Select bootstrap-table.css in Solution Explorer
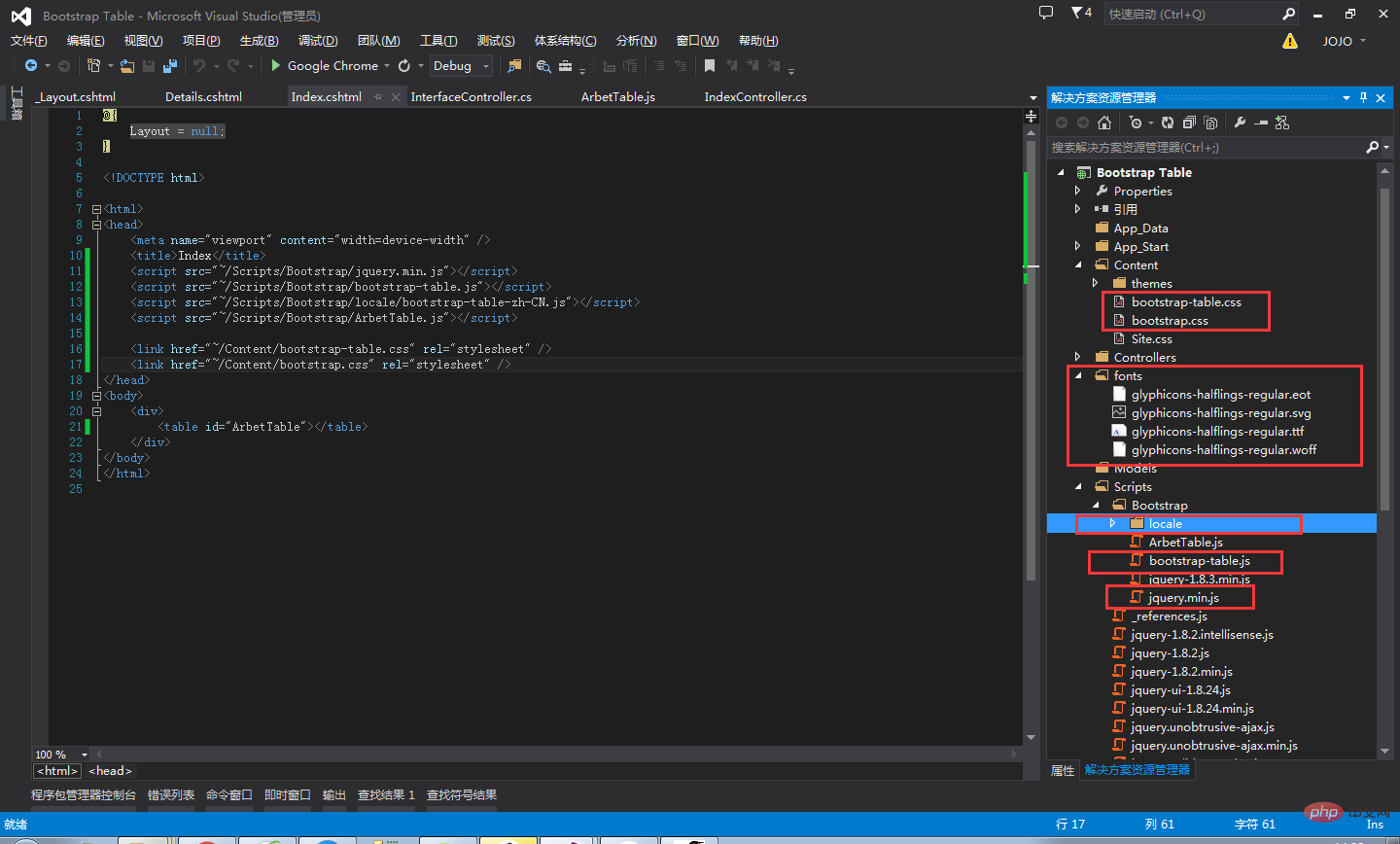Screen dimensions: 1400x844 point(1186,301)
